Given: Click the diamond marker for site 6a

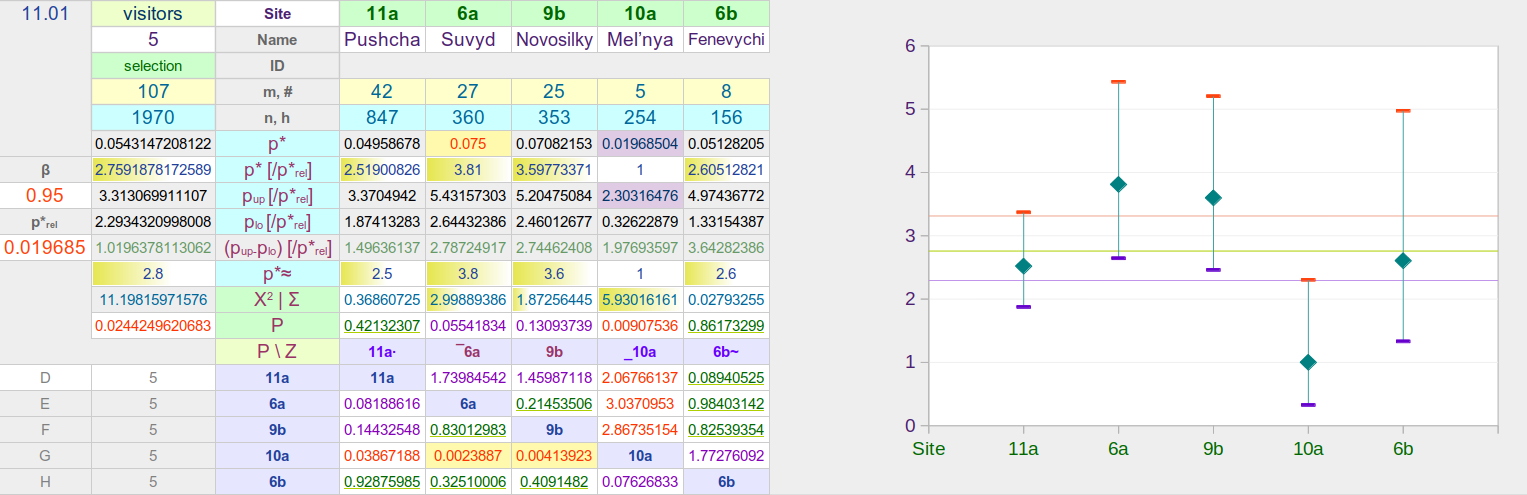Looking at the screenshot, I should click(1118, 184).
